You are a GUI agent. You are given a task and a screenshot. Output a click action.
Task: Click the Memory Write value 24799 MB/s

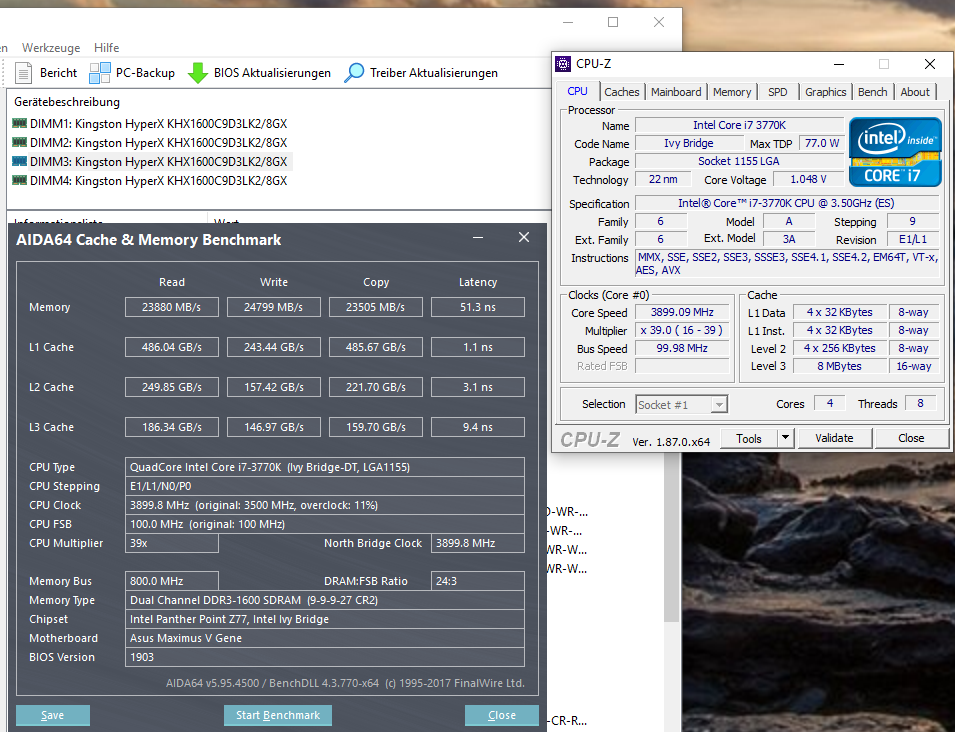273,307
